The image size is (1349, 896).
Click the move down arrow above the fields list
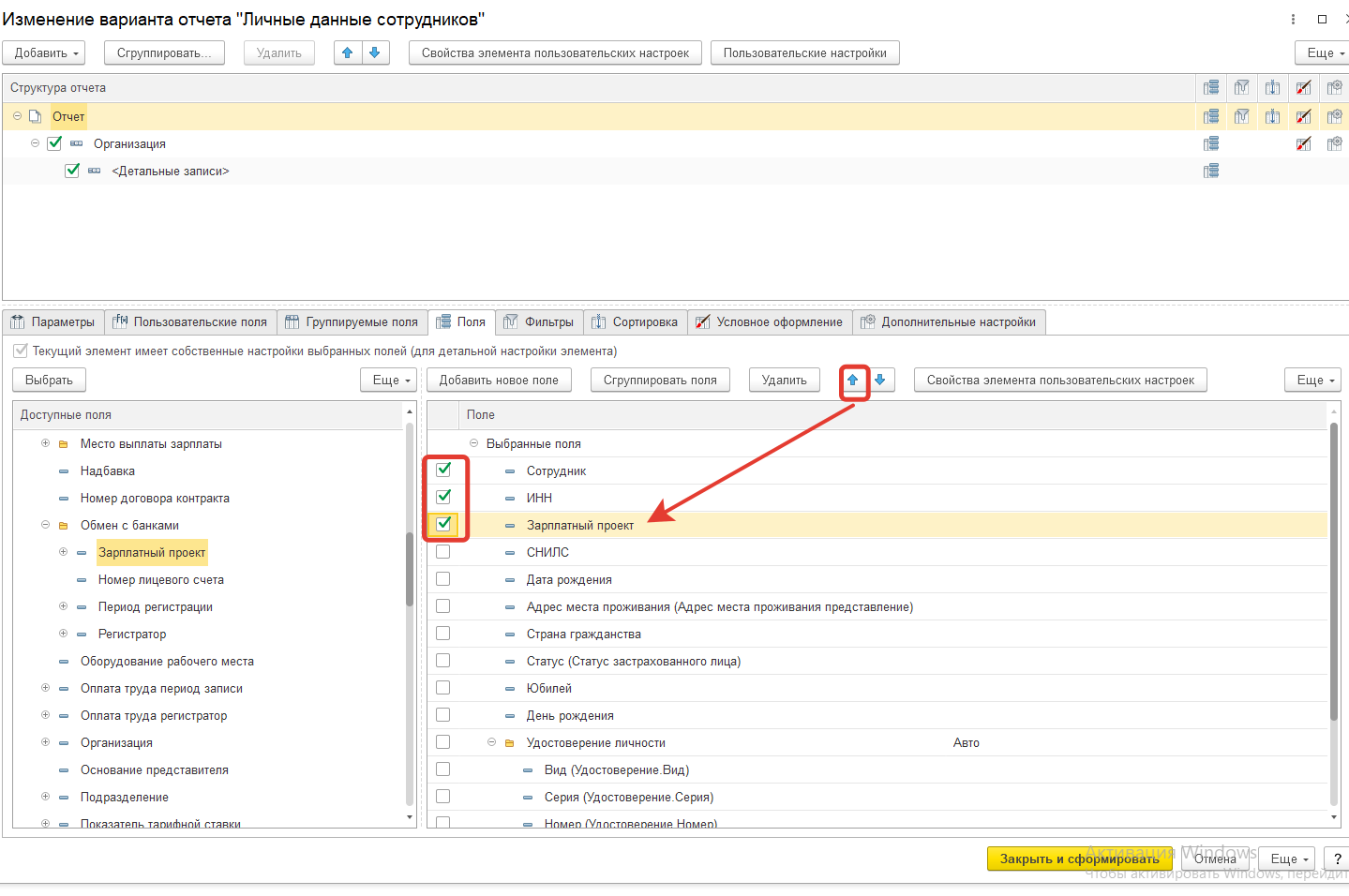point(879,380)
